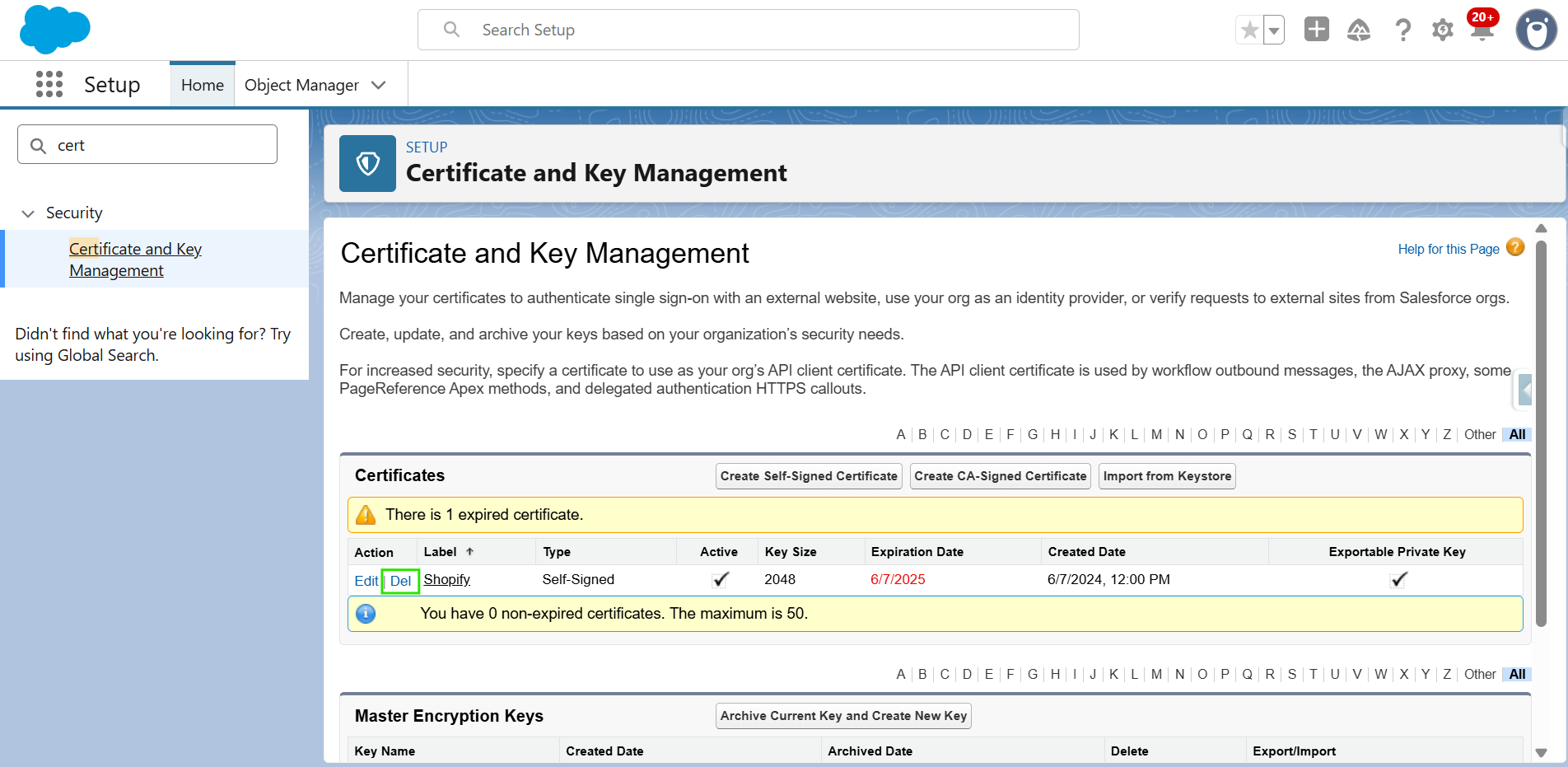The width and height of the screenshot is (1568, 767).
Task: Expand the Object Manager tab dropdown
Action: [379, 85]
